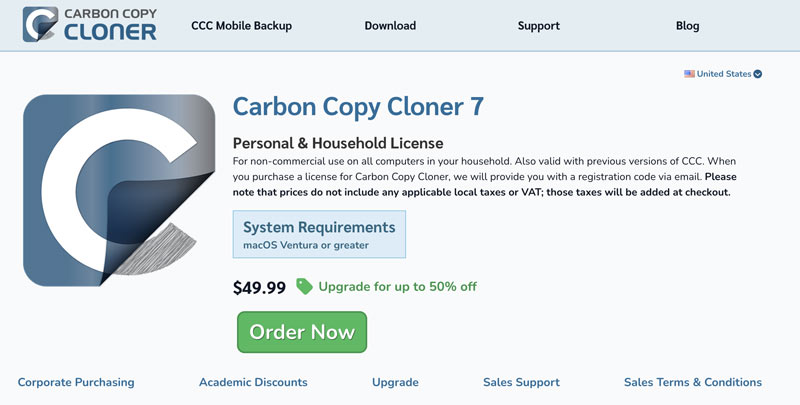Go to the Download menu item
This screenshot has height=405, width=800.
click(x=390, y=26)
